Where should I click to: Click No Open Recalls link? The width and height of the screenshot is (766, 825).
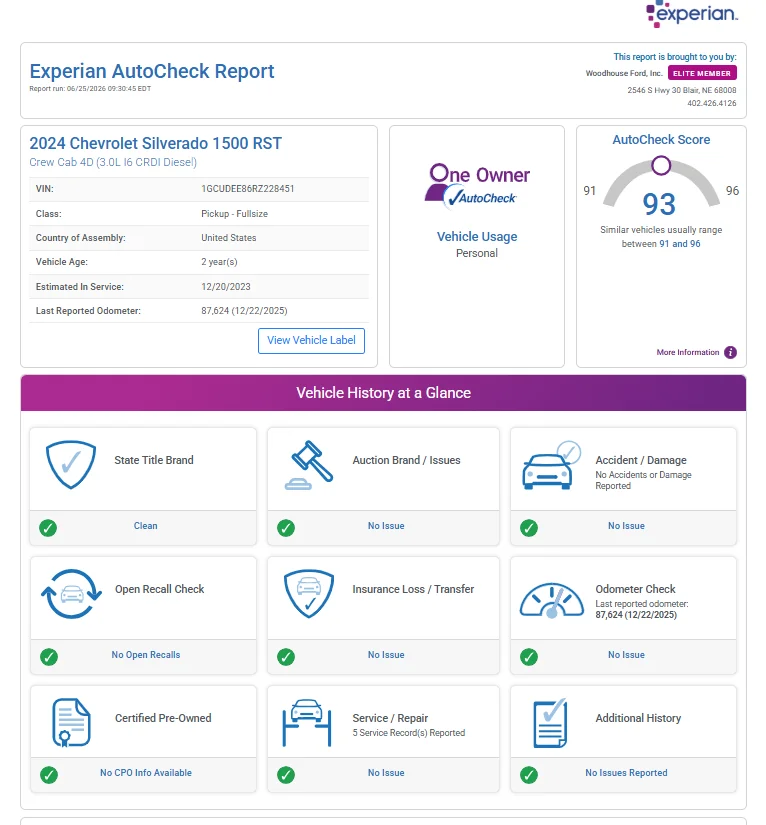[146, 655]
